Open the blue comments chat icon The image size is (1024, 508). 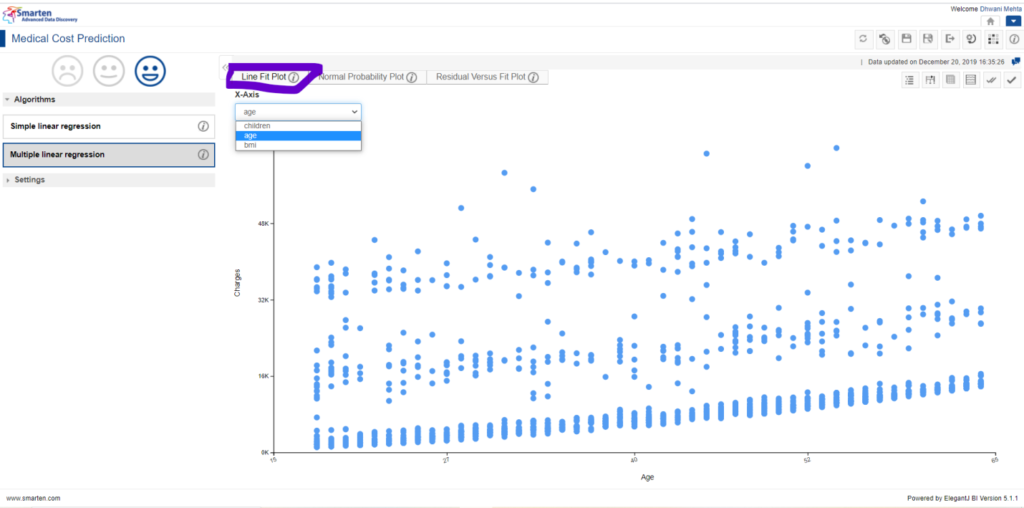pos(1016,61)
